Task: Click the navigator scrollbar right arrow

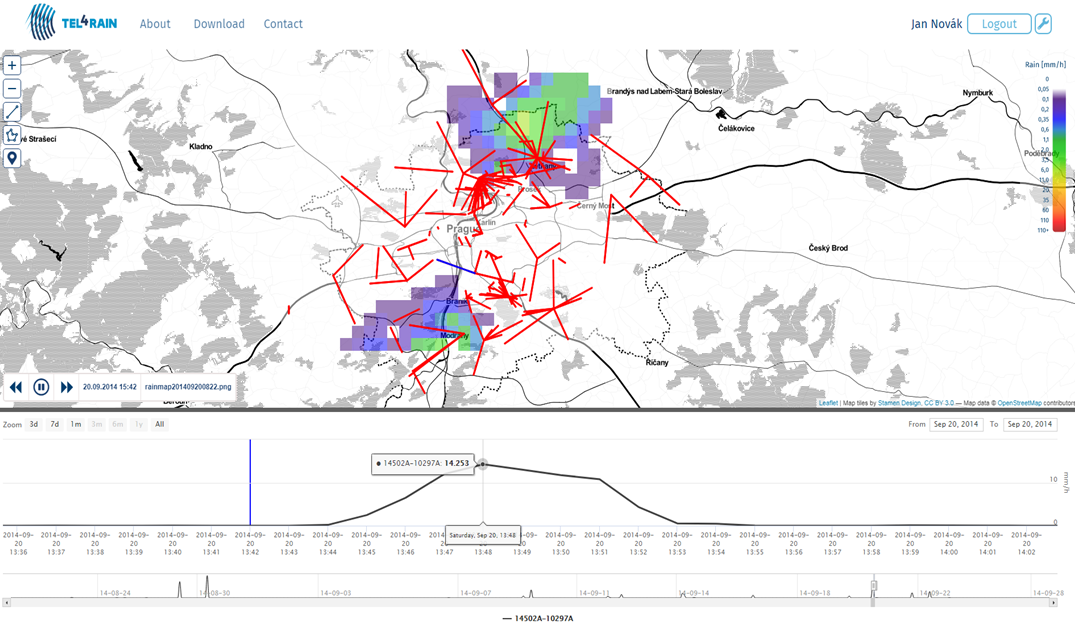Action: click(1054, 603)
